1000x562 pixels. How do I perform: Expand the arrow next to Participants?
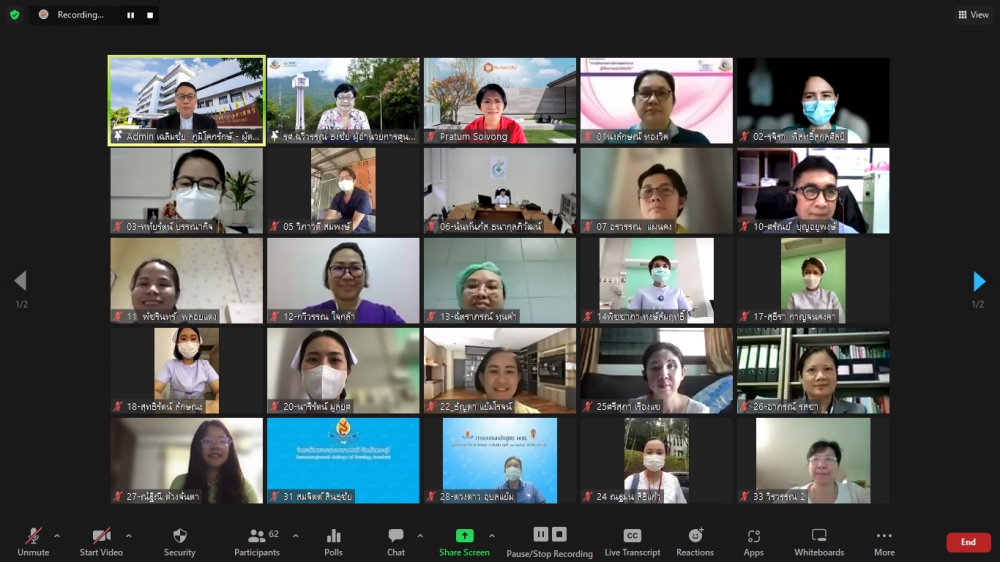click(x=295, y=536)
